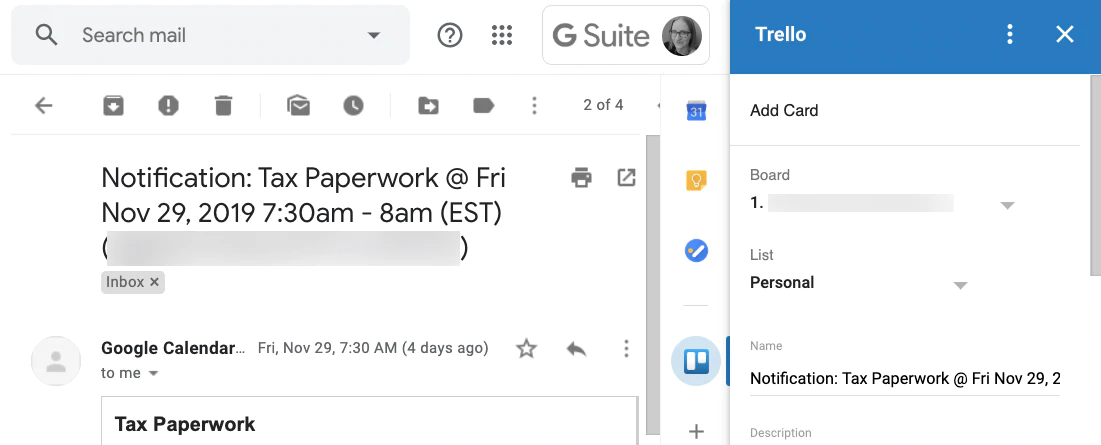Print the email using the printer icon

pyautogui.click(x=581, y=178)
